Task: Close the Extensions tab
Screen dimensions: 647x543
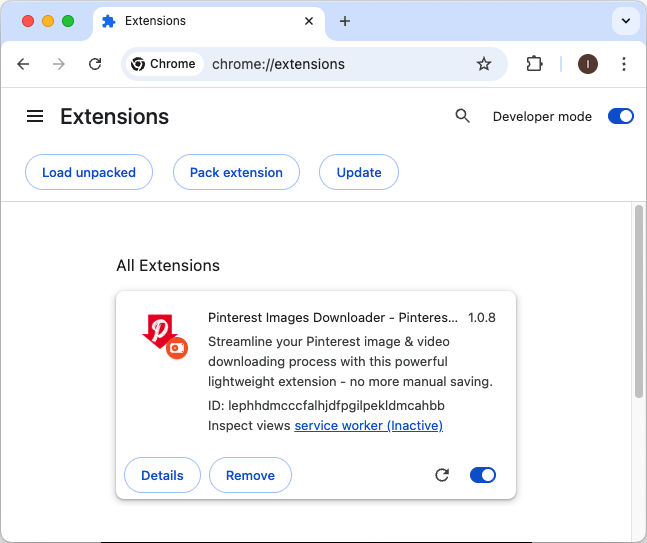Action: point(309,21)
